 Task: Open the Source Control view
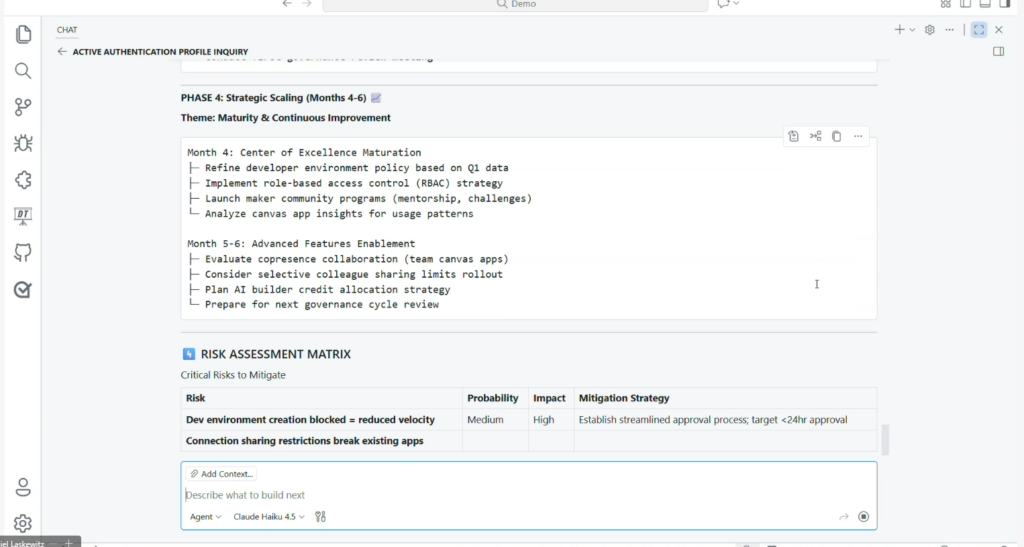(23, 107)
